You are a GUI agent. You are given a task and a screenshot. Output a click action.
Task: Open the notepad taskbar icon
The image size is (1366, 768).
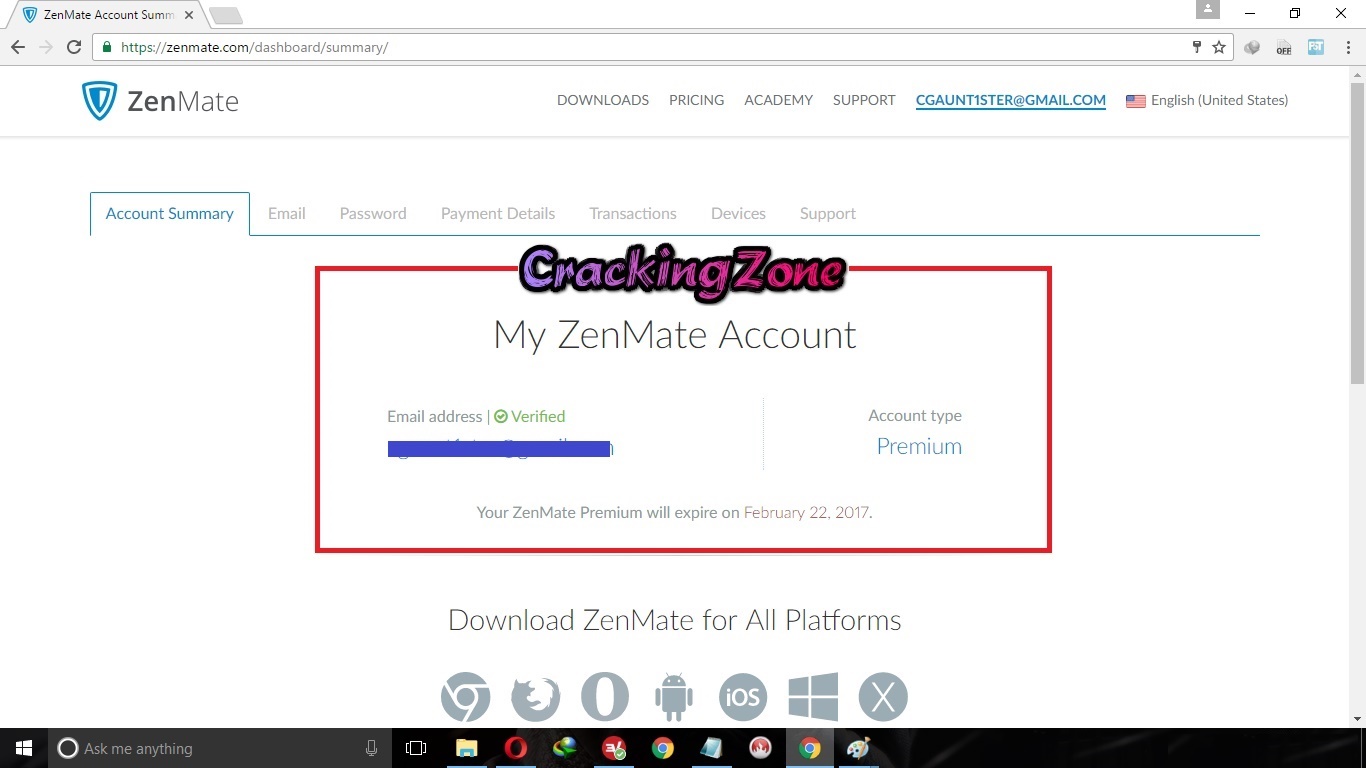(x=712, y=748)
